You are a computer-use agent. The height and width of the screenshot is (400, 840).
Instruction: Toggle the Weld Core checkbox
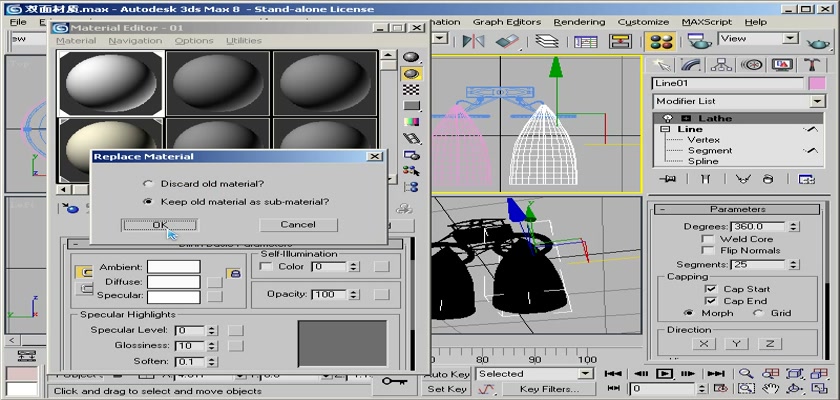[x=708, y=239]
